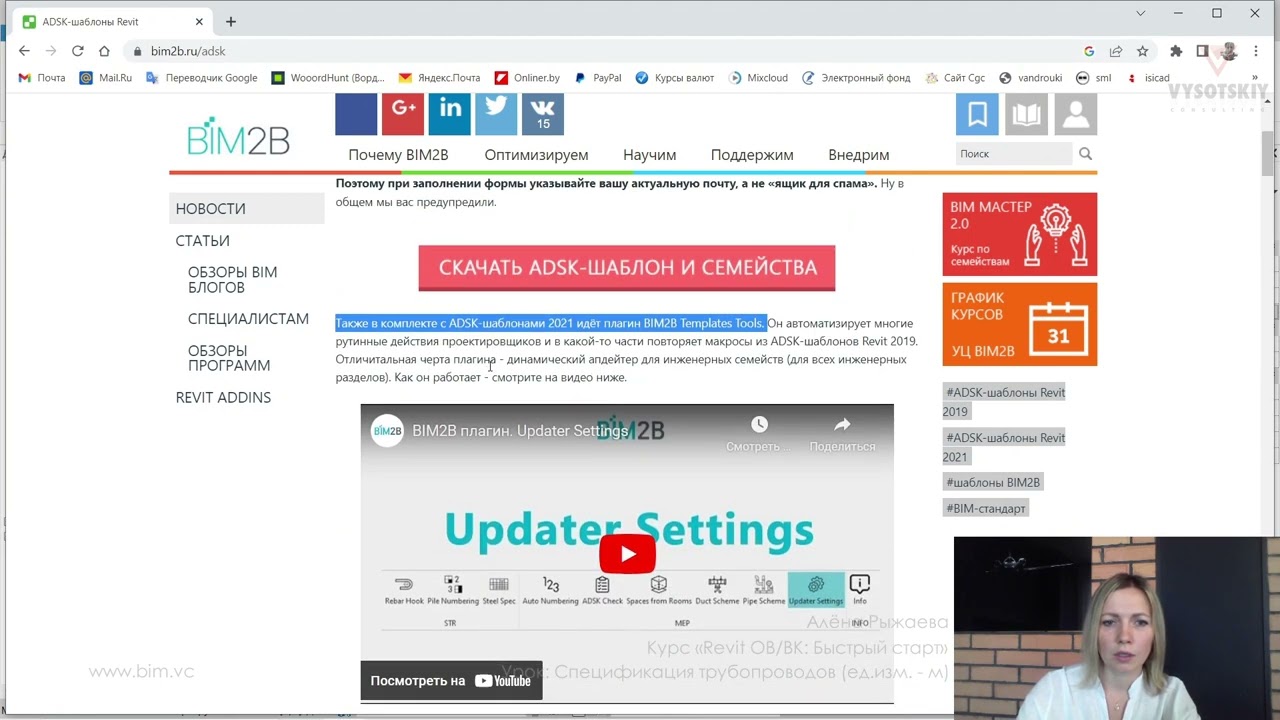Open the bookmark ribbon icon in site header
This screenshot has height=720, width=1280.
coord(977,114)
